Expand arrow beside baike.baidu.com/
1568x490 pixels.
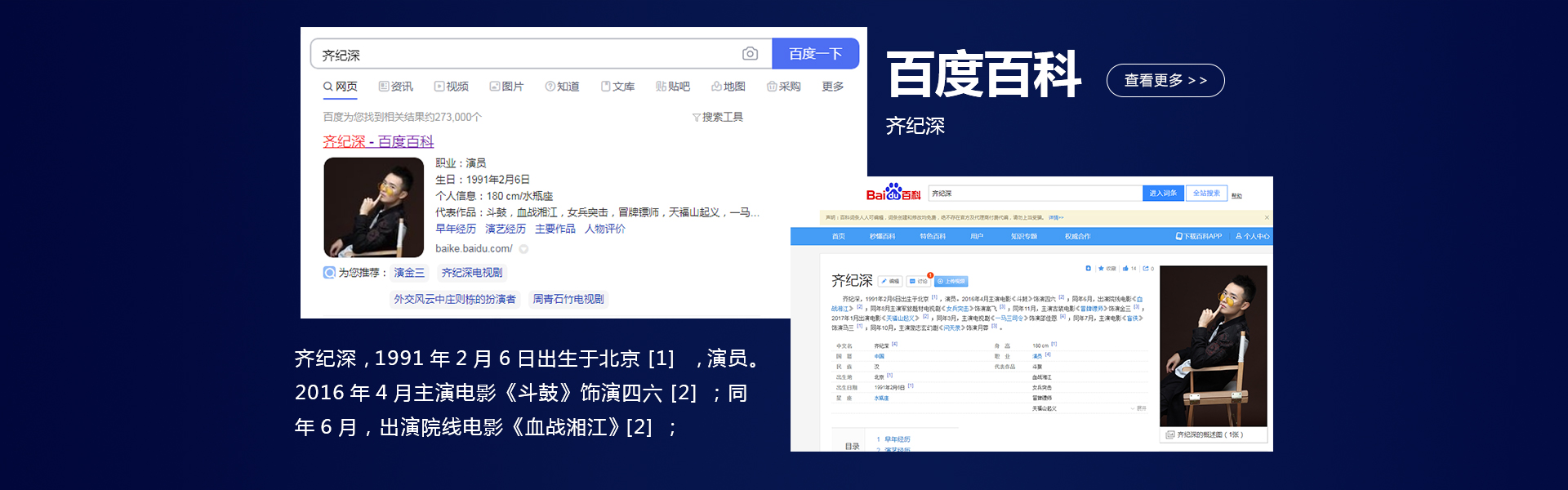524,249
